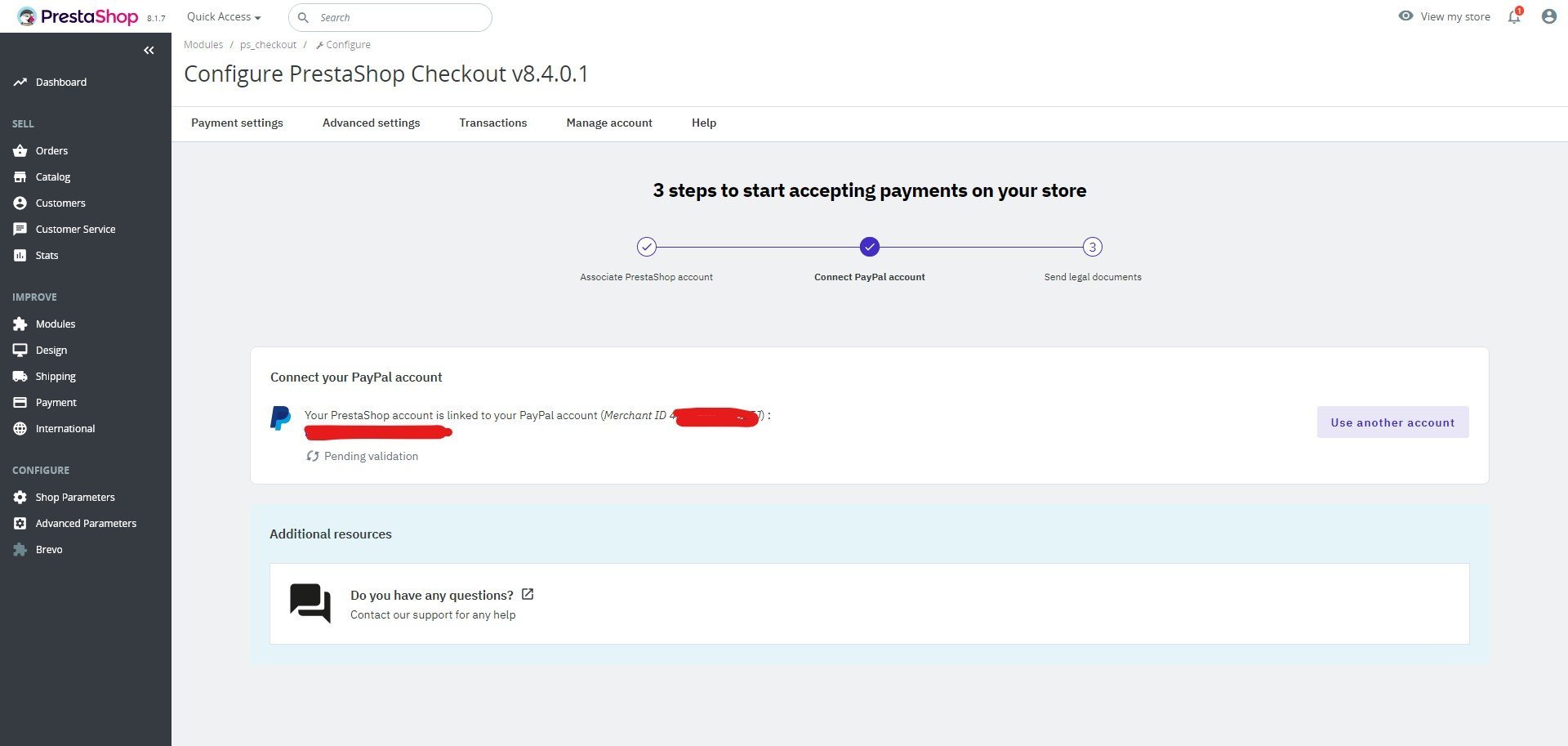The width and height of the screenshot is (1568, 746).
Task: Switch to Payment settings tab
Action: [237, 123]
